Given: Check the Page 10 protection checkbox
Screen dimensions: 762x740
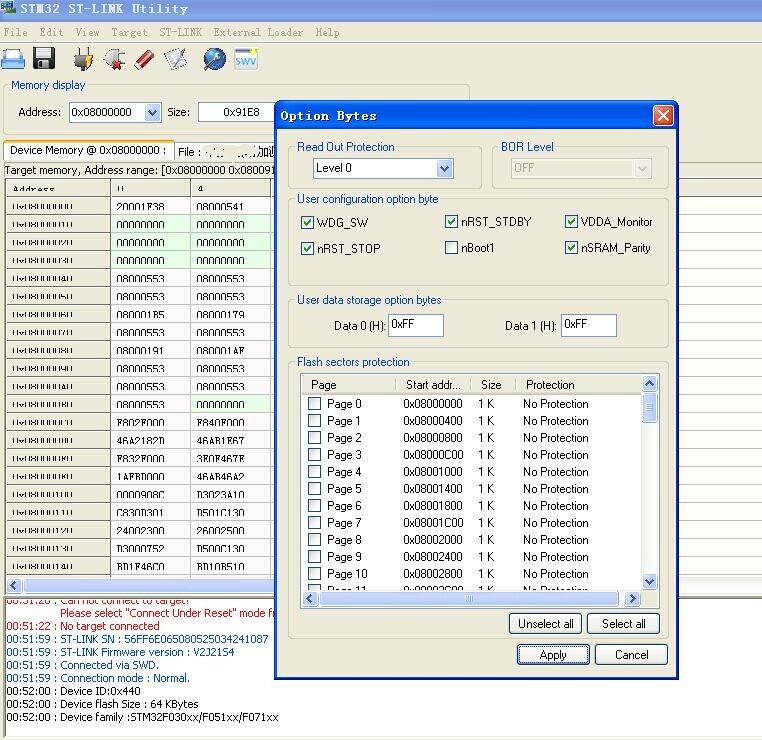Looking at the screenshot, I should pyautogui.click(x=314, y=574).
